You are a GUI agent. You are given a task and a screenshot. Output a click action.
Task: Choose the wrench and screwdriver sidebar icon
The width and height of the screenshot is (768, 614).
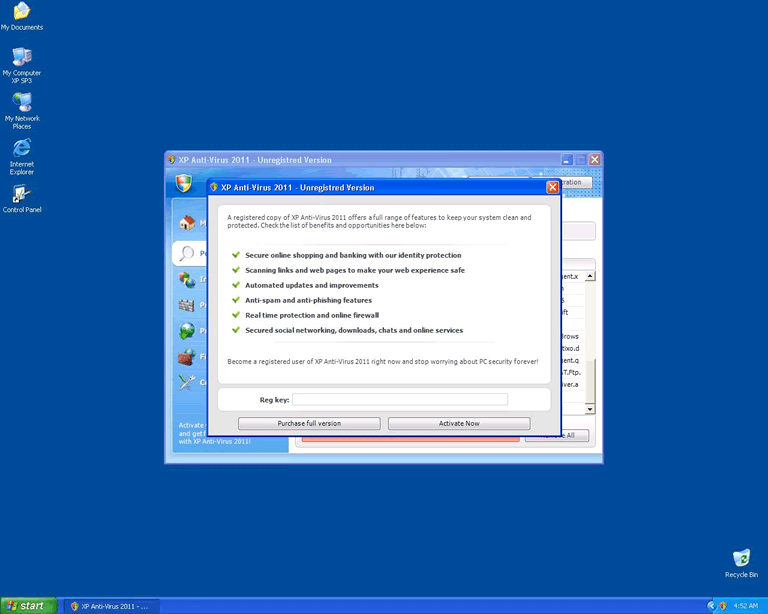pyautogui.click(x=186, y=381)
